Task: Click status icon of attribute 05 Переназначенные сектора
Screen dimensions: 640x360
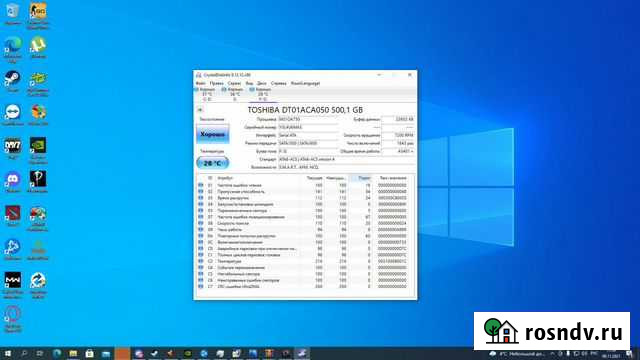Action: (x=200, y=211)
